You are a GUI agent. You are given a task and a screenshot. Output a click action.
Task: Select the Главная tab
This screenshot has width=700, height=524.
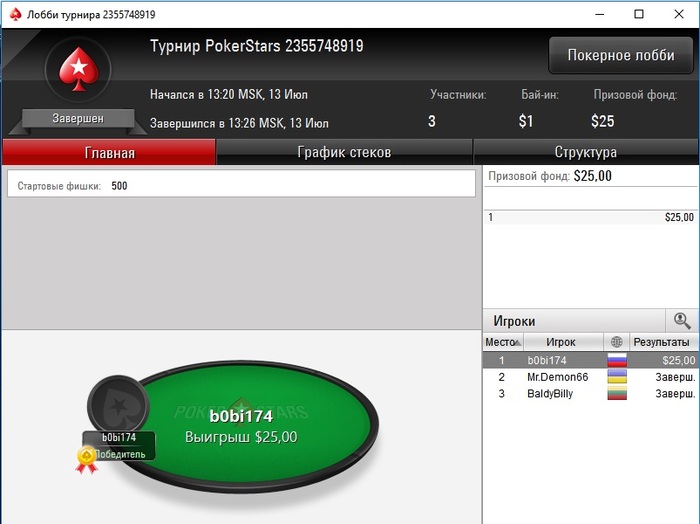click(x=109, y=152)
